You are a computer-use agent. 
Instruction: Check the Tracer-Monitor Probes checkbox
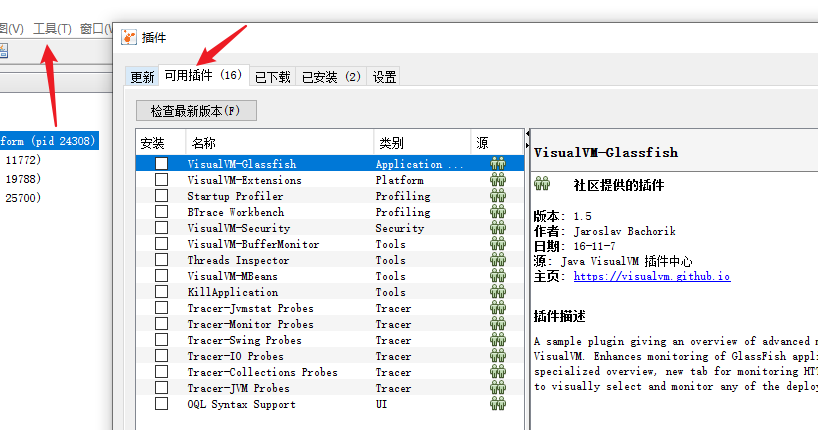coord(161,324)
